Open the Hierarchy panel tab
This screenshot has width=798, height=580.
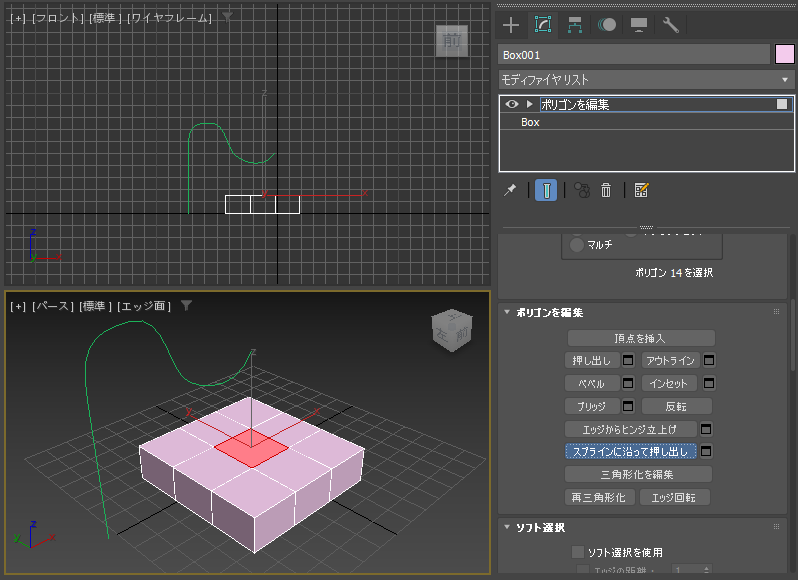575,25
